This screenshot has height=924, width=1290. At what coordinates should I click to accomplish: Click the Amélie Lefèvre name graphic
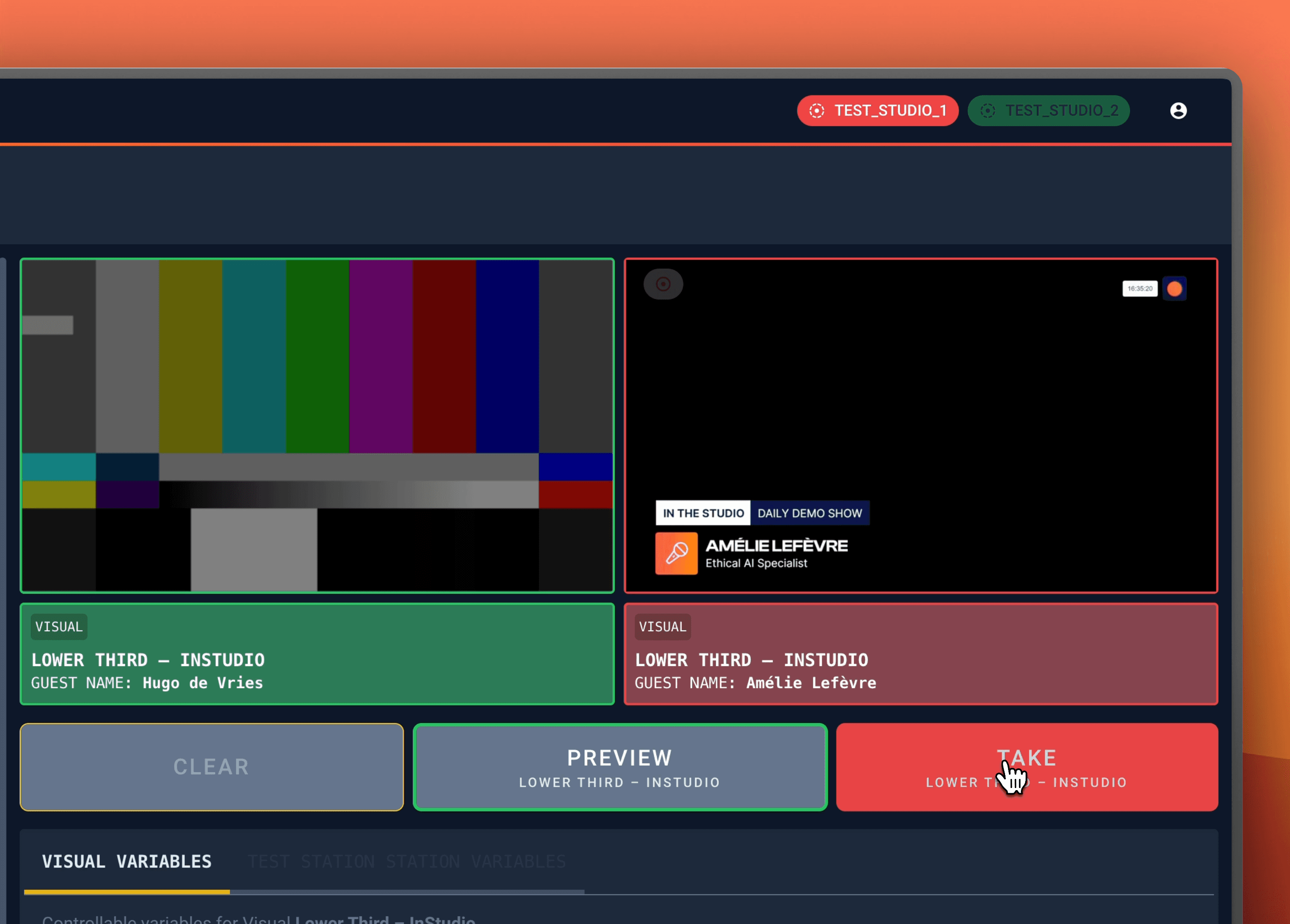click(x=777, y=546)
